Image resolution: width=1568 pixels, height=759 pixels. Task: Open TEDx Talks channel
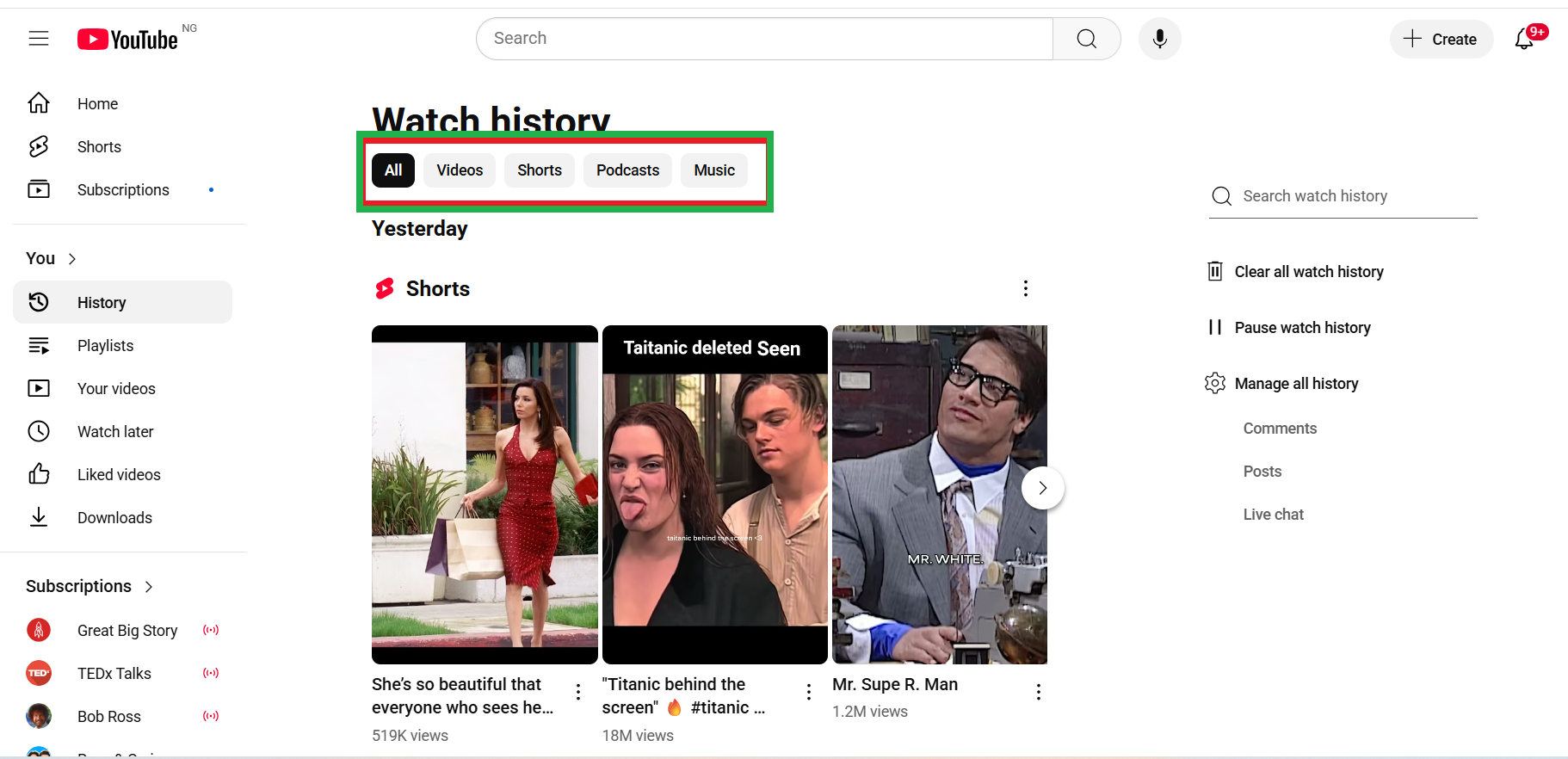pos(122,674)
